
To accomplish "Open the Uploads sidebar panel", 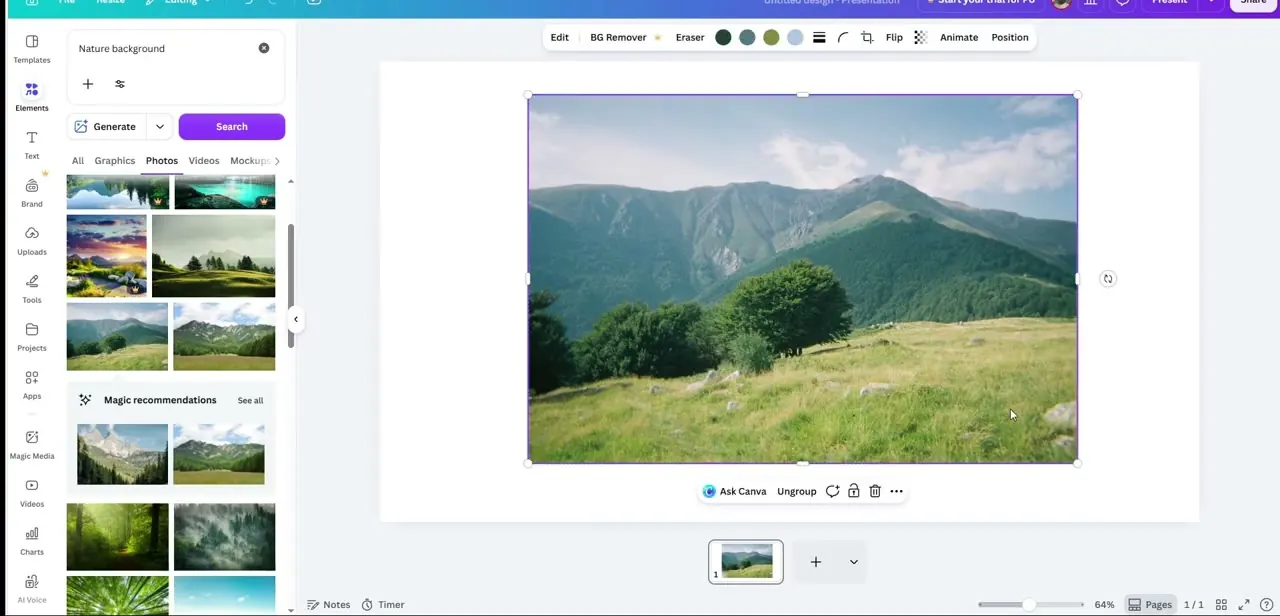I will [31, 240].
